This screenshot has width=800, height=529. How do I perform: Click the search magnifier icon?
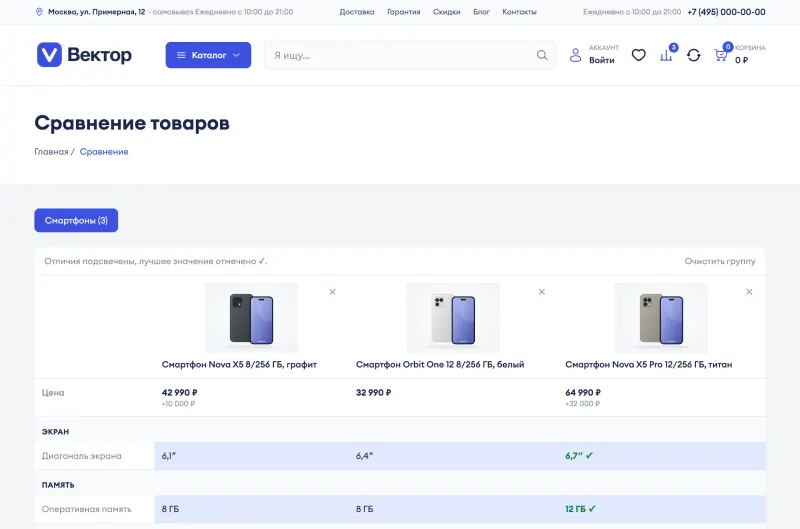pyautogui.click(x=542, y=55)
